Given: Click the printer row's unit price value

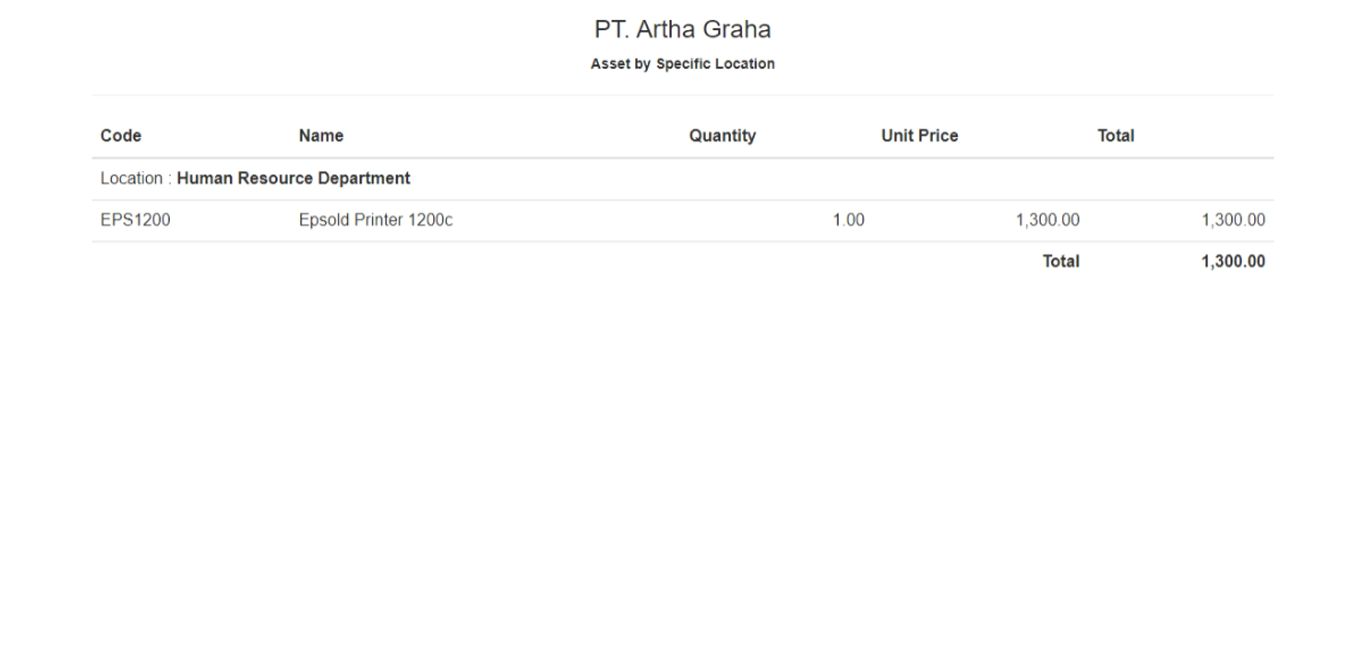Looking at the screenshot, I should click(x=1047, y=221).
